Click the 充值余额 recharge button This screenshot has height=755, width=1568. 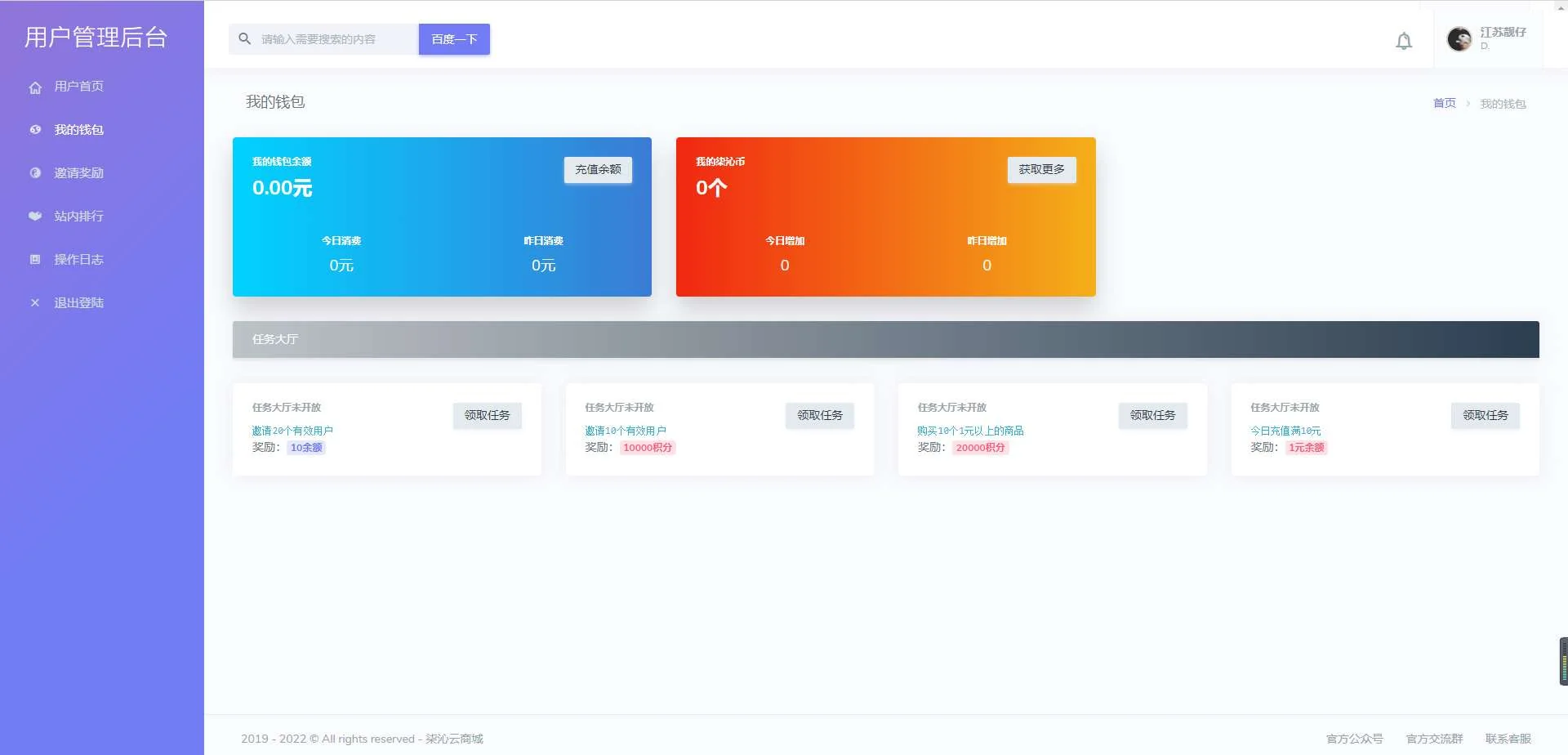[598, 170]
